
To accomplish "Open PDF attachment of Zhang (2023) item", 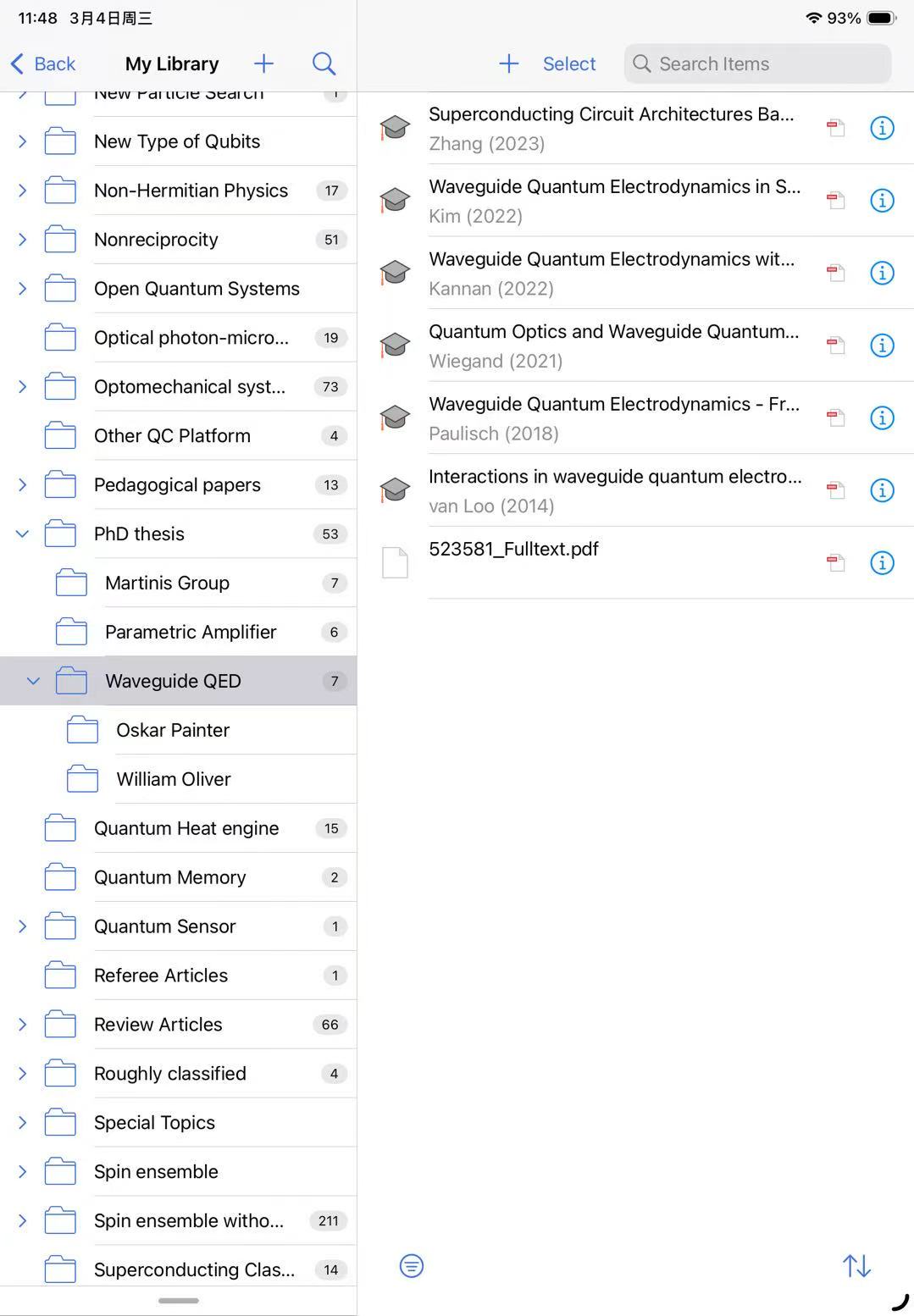I will [x=836, y=128].
